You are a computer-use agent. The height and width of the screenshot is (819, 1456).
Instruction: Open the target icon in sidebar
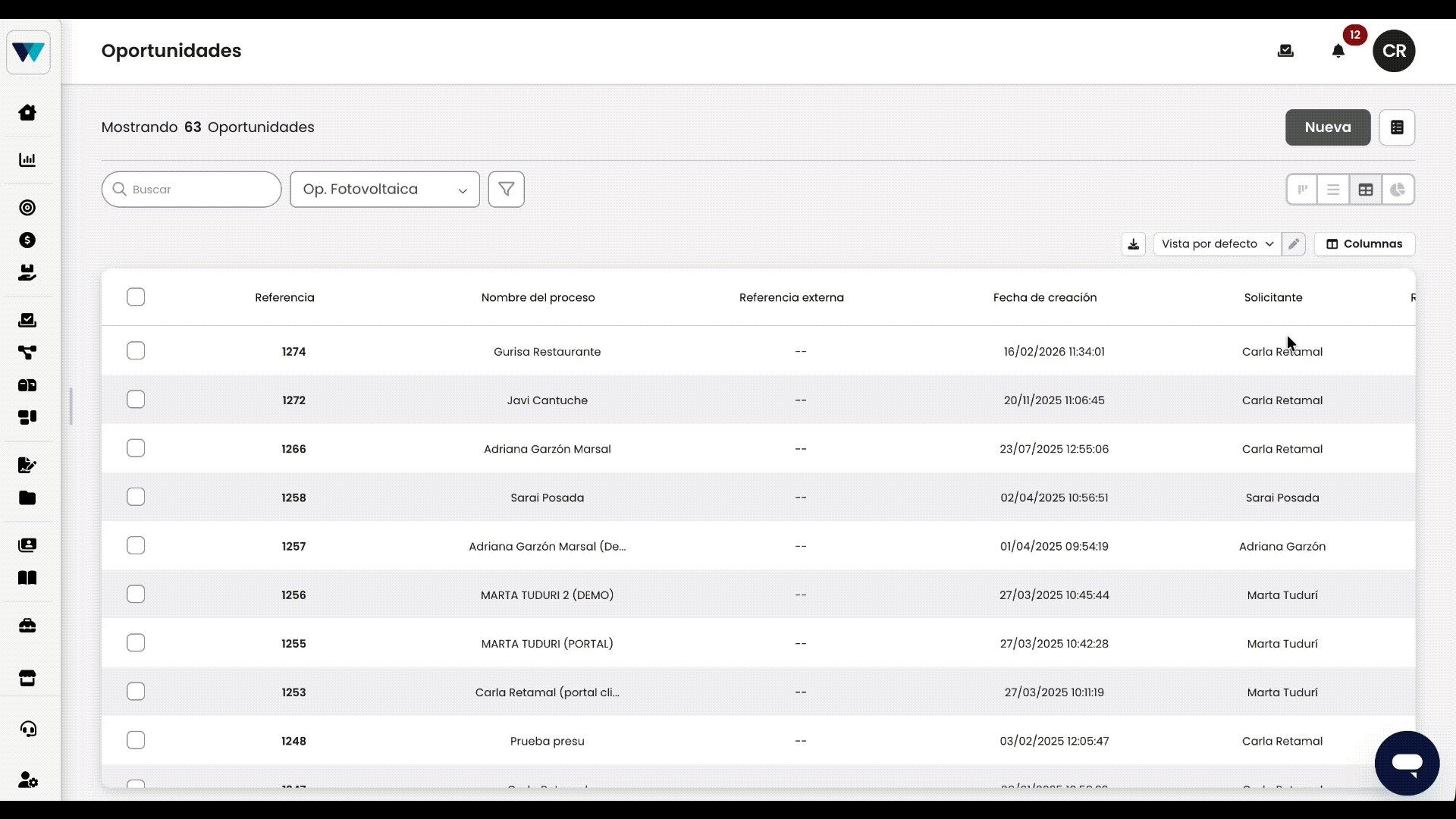coord(27,208)
